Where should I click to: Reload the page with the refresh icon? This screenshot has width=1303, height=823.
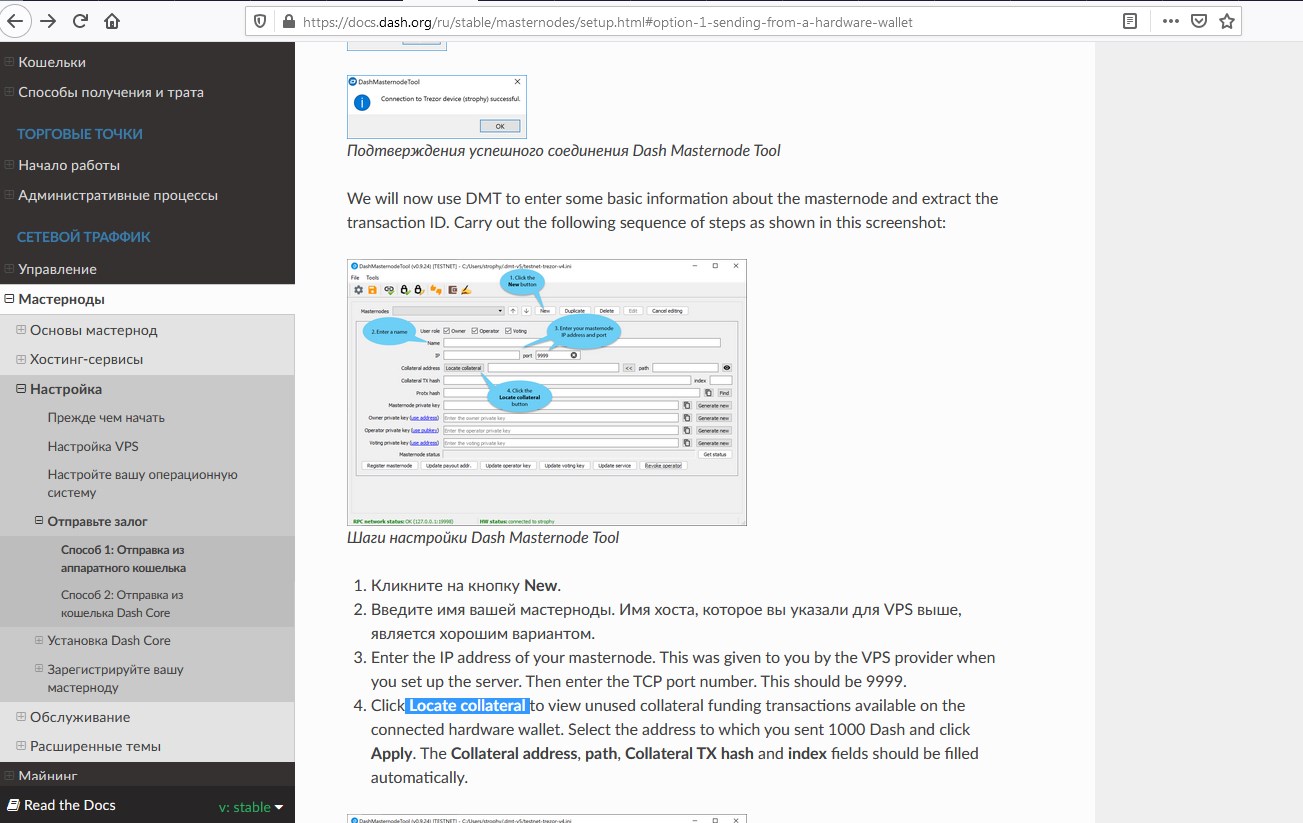click(x=80, y=21)
